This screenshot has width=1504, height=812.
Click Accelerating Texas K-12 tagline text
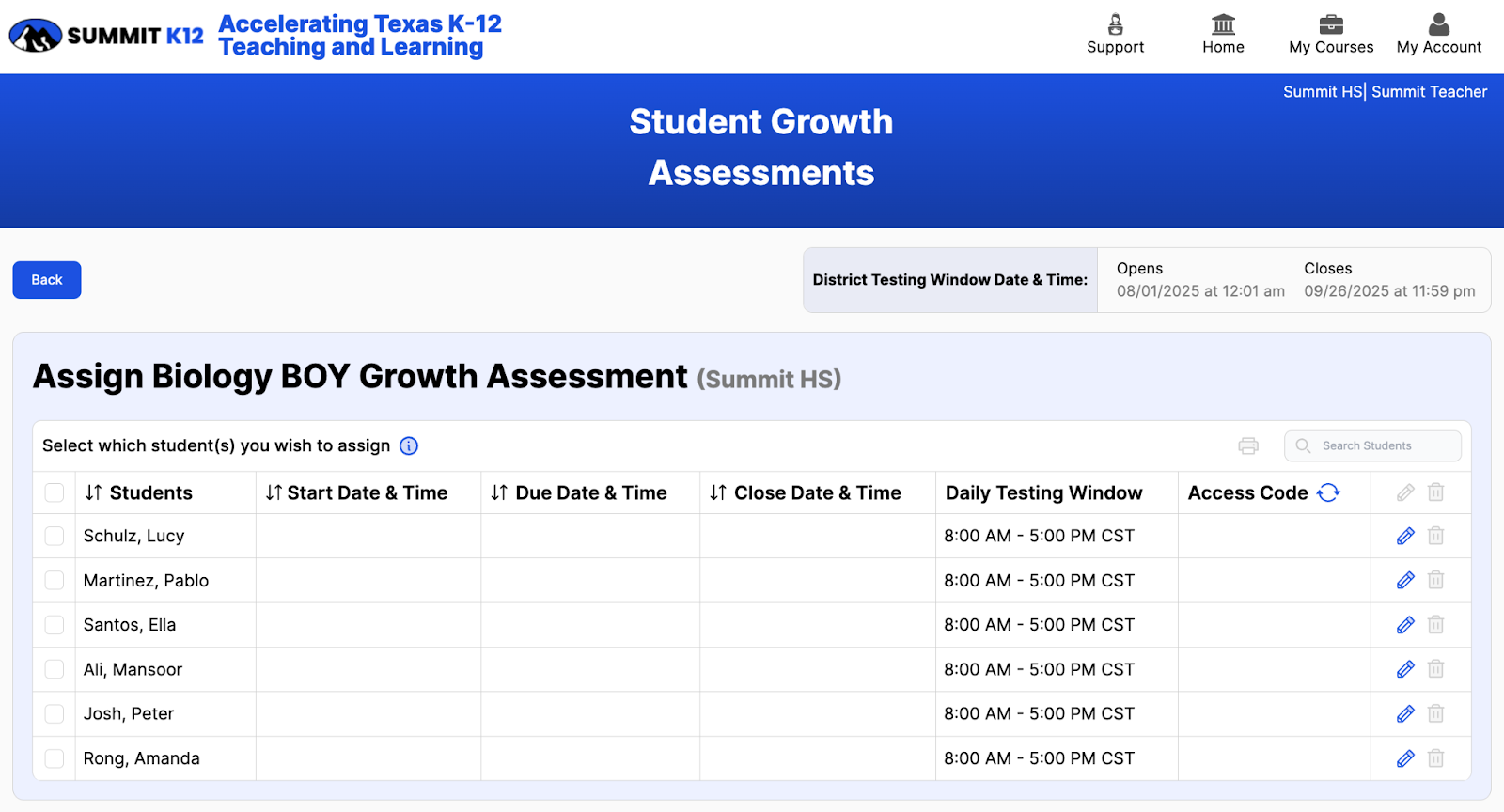pyautogui.click(x=360, y=36)
